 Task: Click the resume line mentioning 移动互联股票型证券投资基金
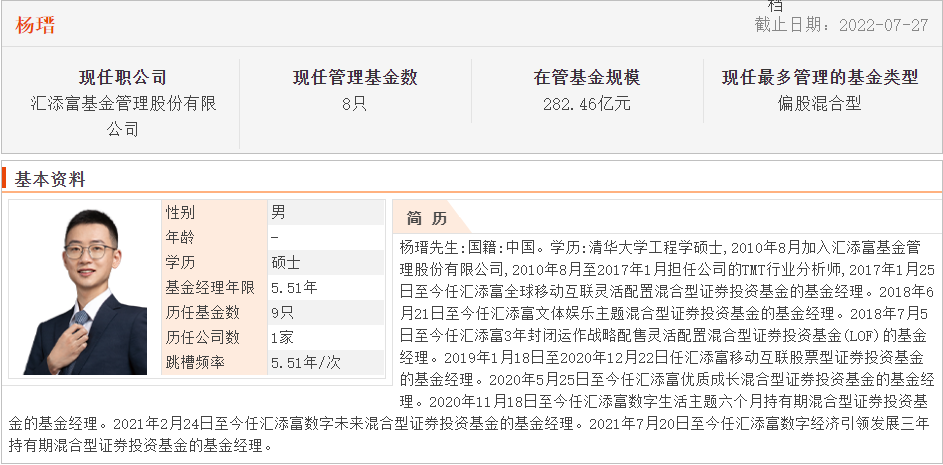[662, 358]
